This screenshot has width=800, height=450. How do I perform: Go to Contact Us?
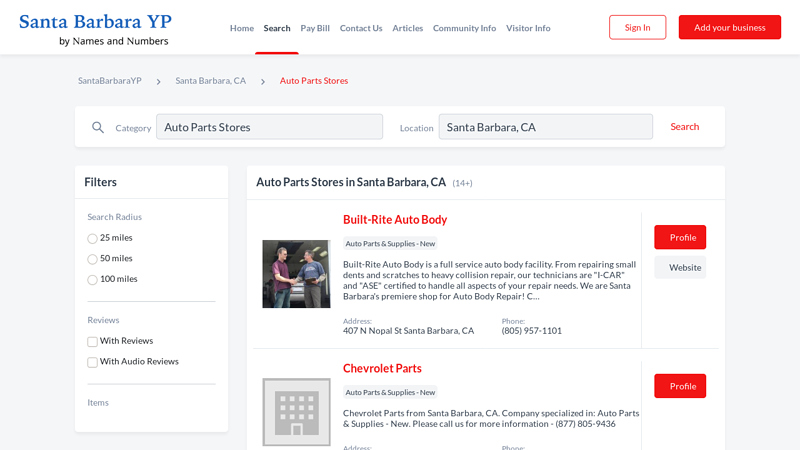(x=361, y=28)
